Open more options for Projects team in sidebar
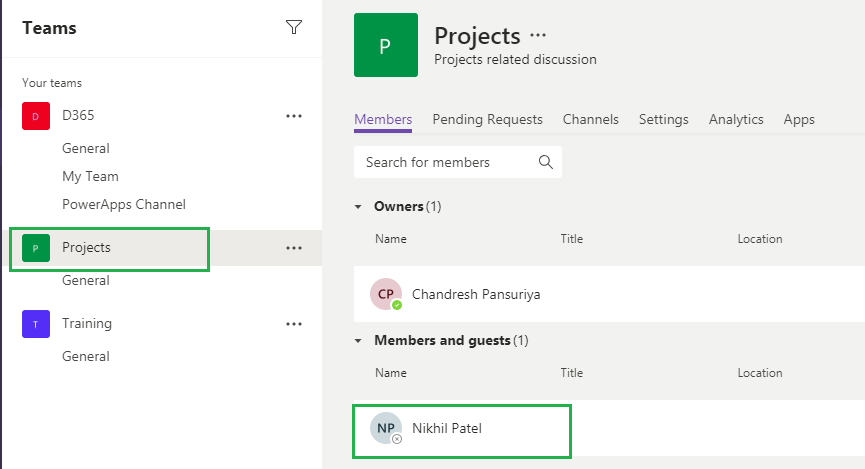This screenshot has height=469, width=865. 294,248
